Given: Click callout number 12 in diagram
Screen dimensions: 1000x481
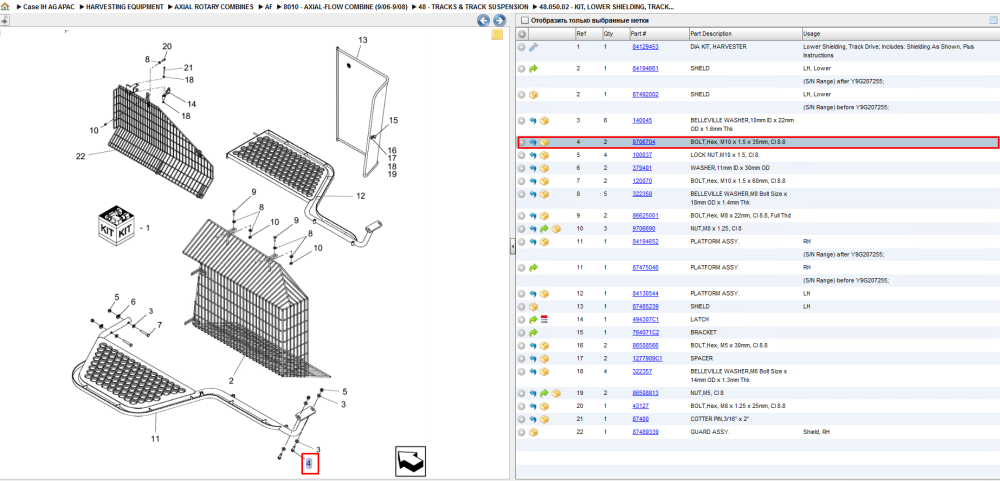Looking at the screenshot, I should coord(360,196).
